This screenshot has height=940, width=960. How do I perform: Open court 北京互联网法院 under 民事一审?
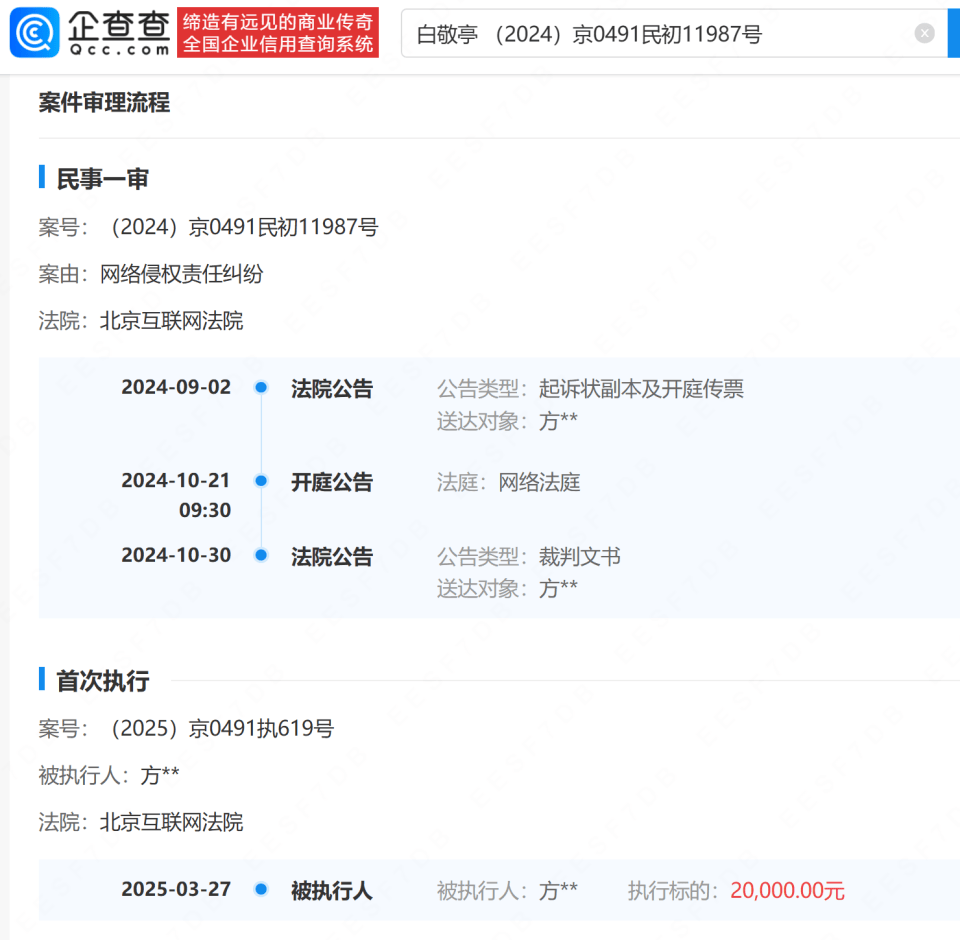[171, 321]
